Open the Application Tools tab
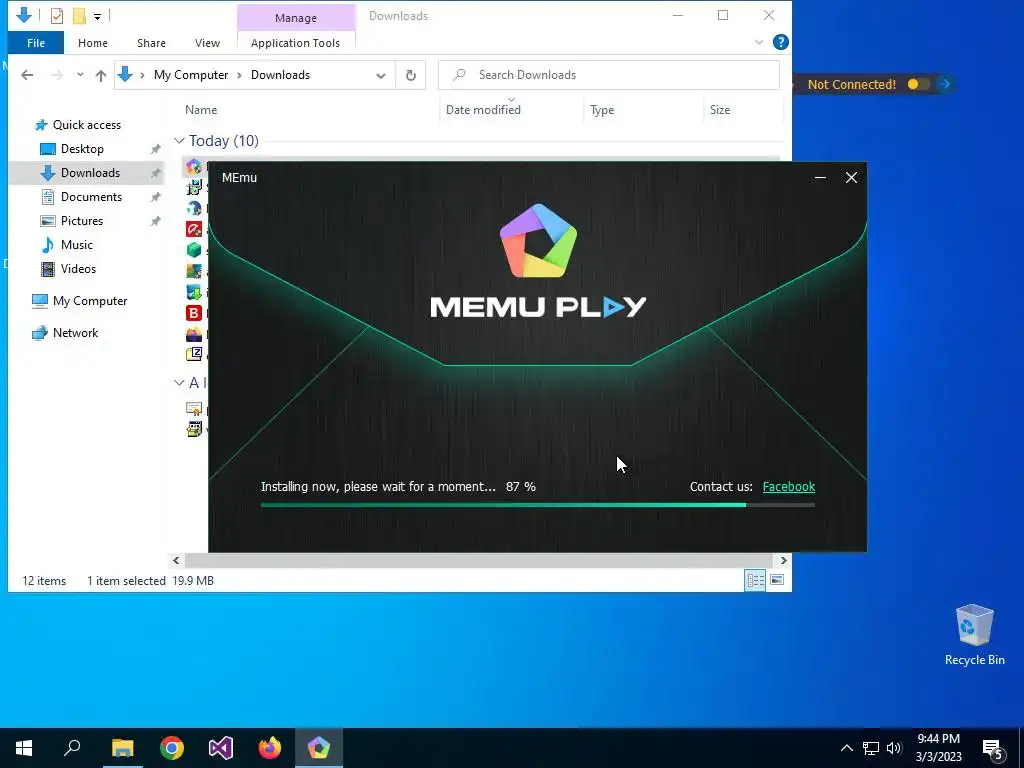Viewport: 1024px width, 768px height. (x=295, y=43)
